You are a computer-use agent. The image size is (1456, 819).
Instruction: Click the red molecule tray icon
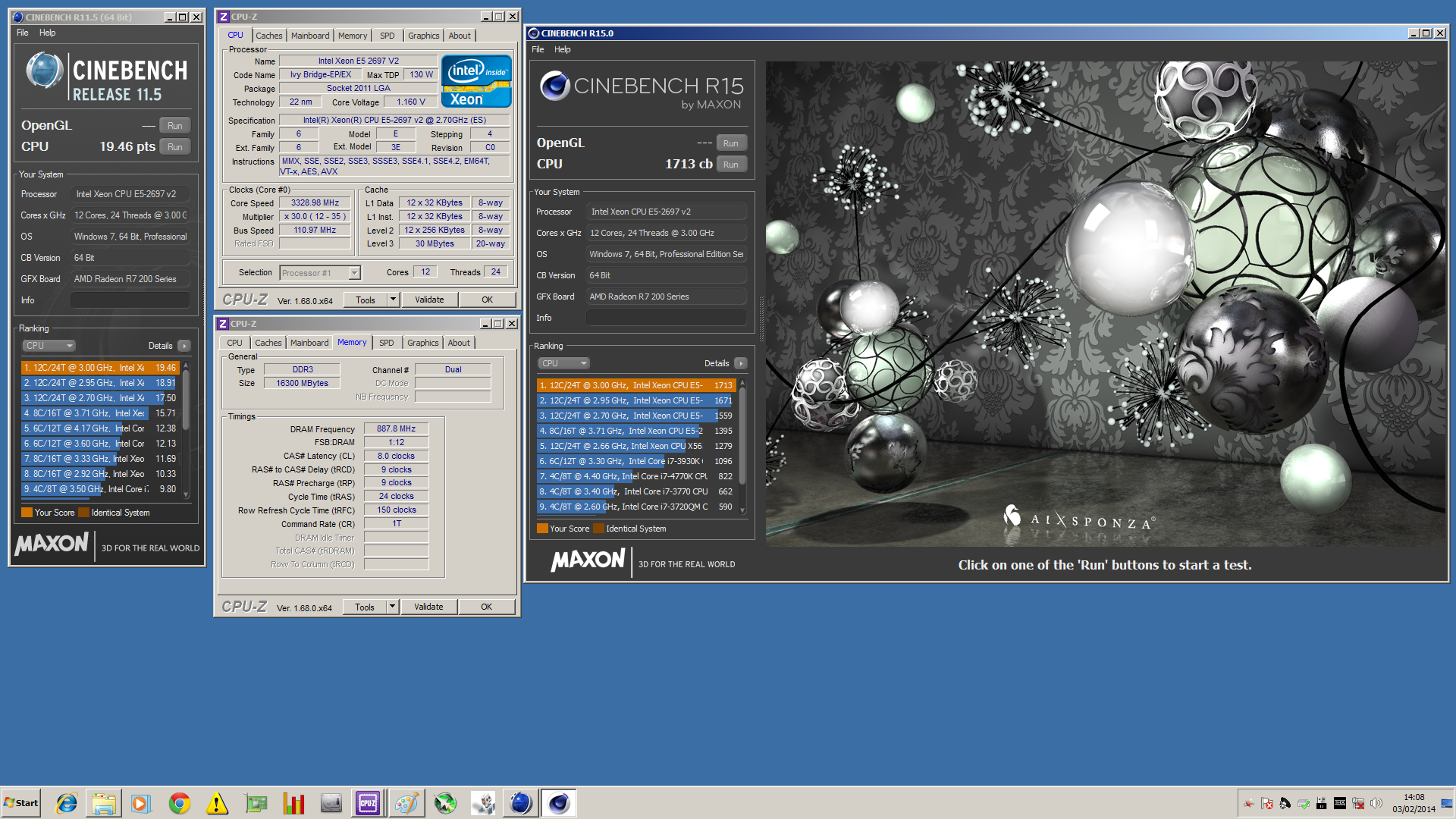pyautogui.click(x=1249, y=803)
